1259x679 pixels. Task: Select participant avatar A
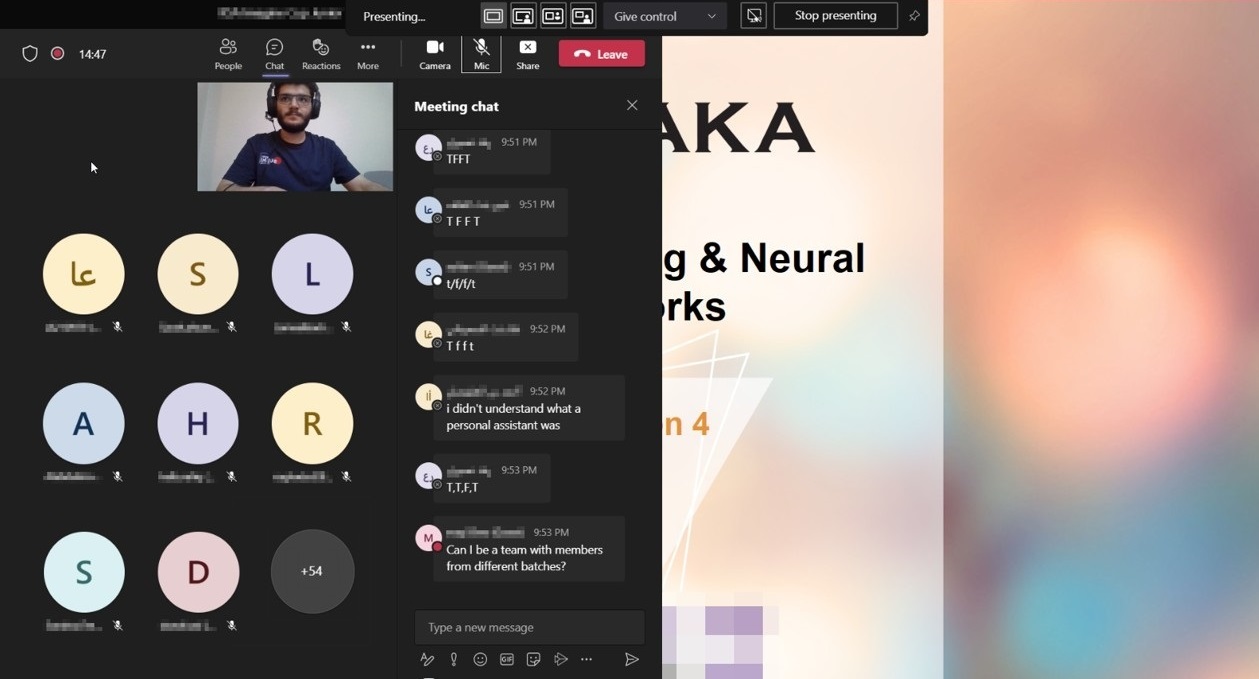click(84, 424)
